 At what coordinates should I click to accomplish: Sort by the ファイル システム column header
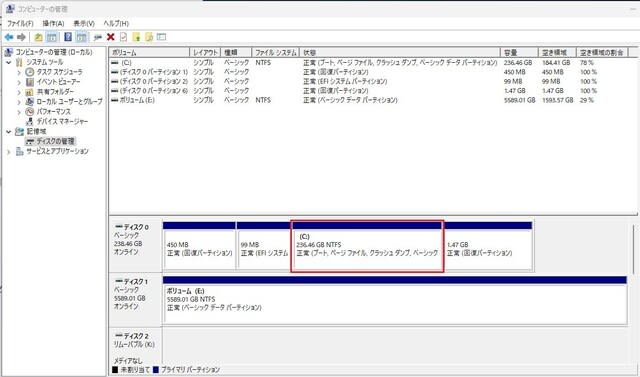point(276,52)
